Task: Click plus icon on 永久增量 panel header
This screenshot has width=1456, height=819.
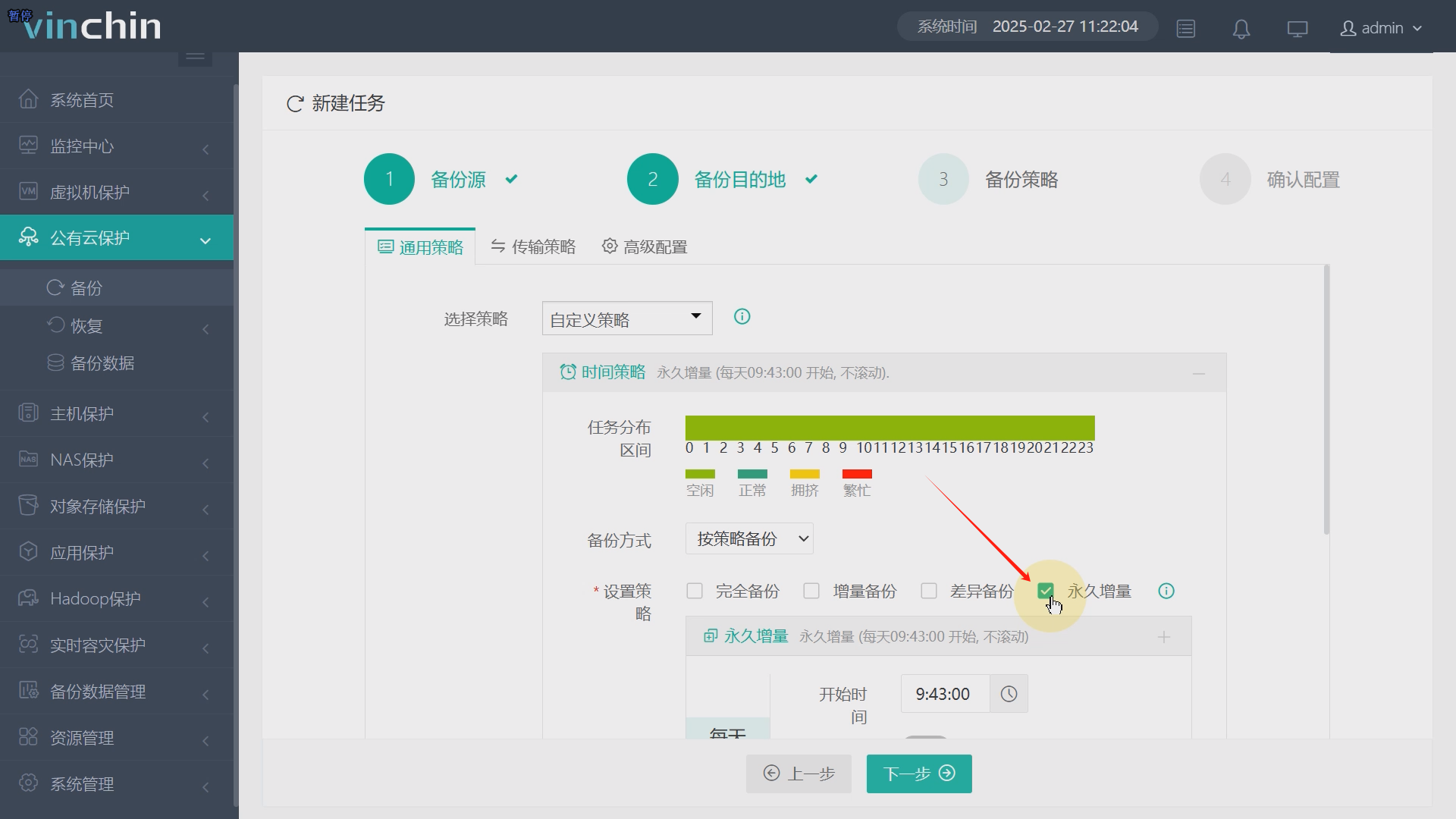Action: 1164,637
